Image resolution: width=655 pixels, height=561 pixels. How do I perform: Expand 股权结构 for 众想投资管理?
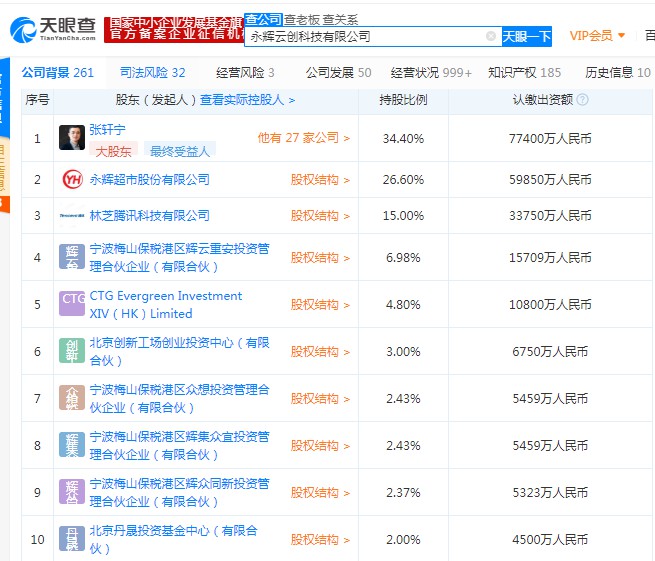coord(320,399)
